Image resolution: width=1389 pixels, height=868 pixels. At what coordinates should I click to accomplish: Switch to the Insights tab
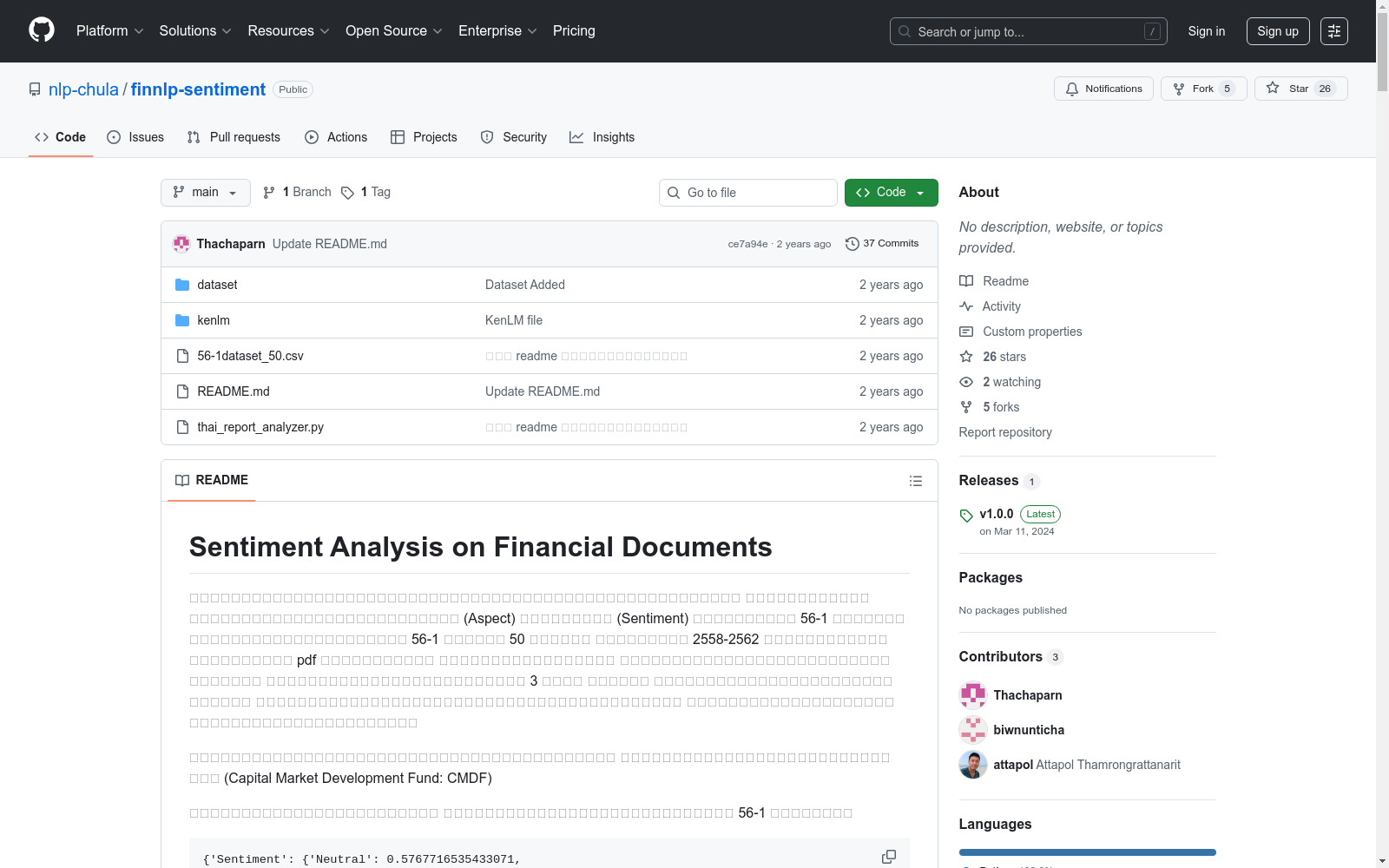[x=602, y=137]
